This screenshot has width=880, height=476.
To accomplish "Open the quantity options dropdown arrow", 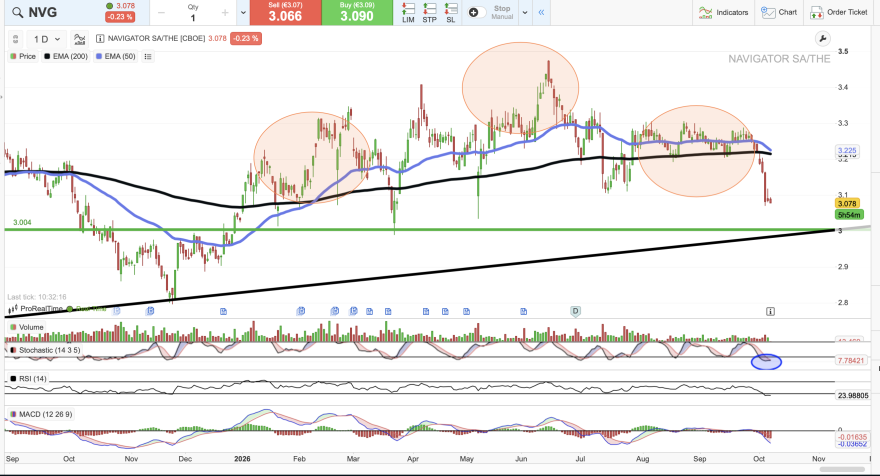I will click(x=243, y=13).
